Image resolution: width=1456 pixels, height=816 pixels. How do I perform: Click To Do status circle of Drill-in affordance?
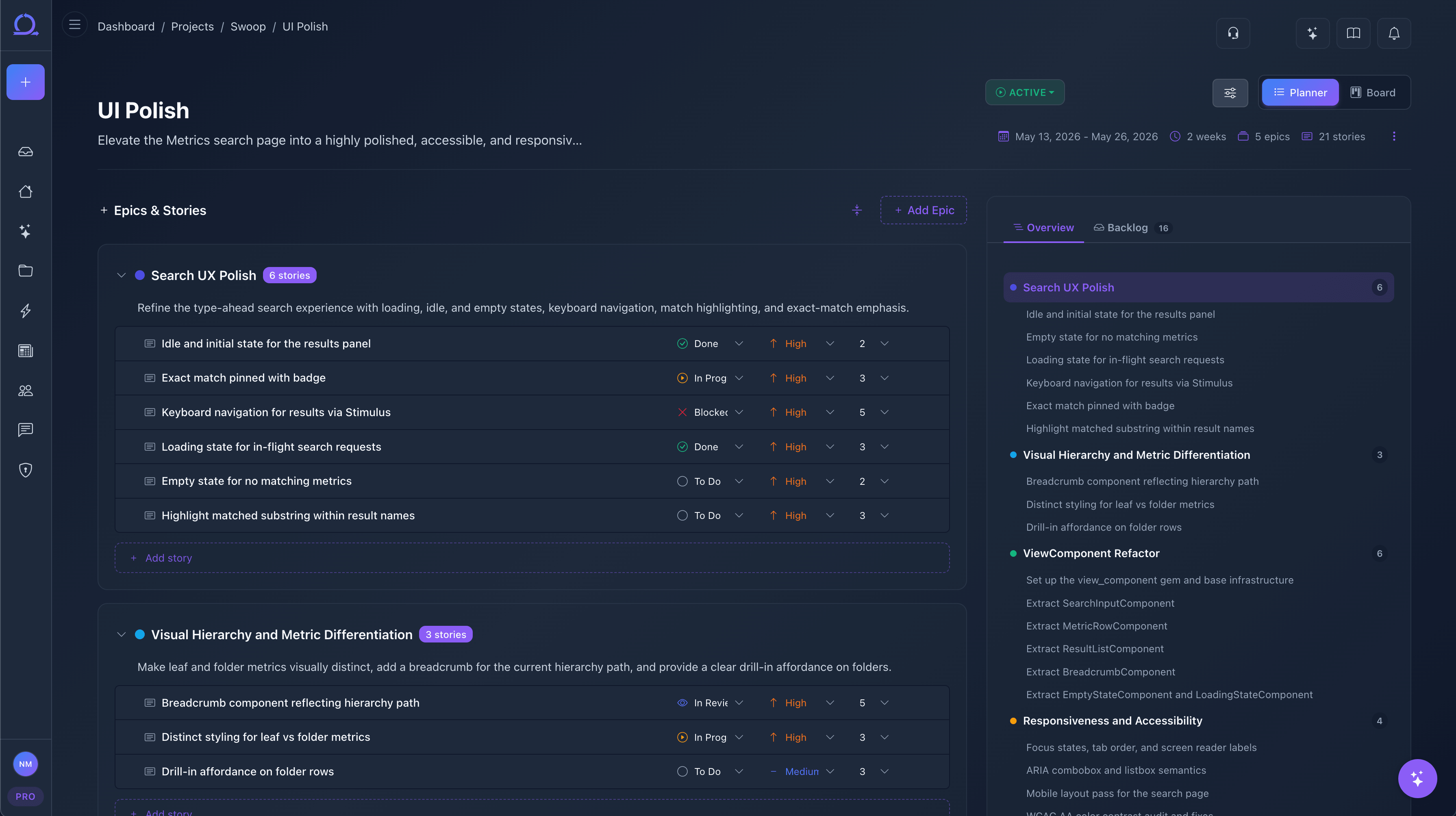682,771
